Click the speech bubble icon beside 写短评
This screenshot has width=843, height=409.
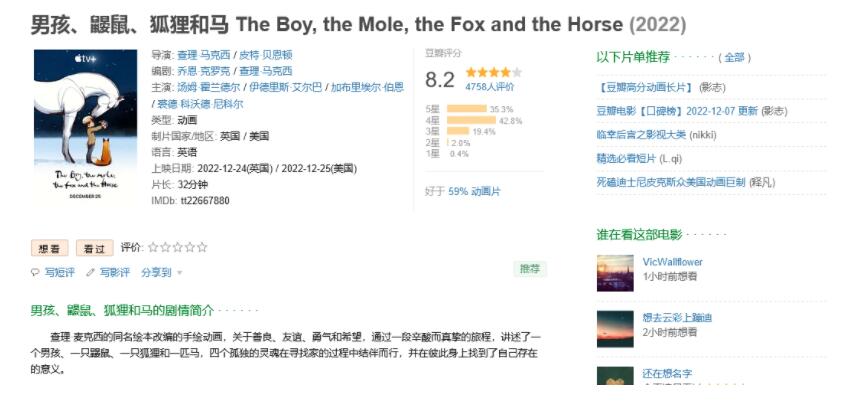tap(35, 272)
